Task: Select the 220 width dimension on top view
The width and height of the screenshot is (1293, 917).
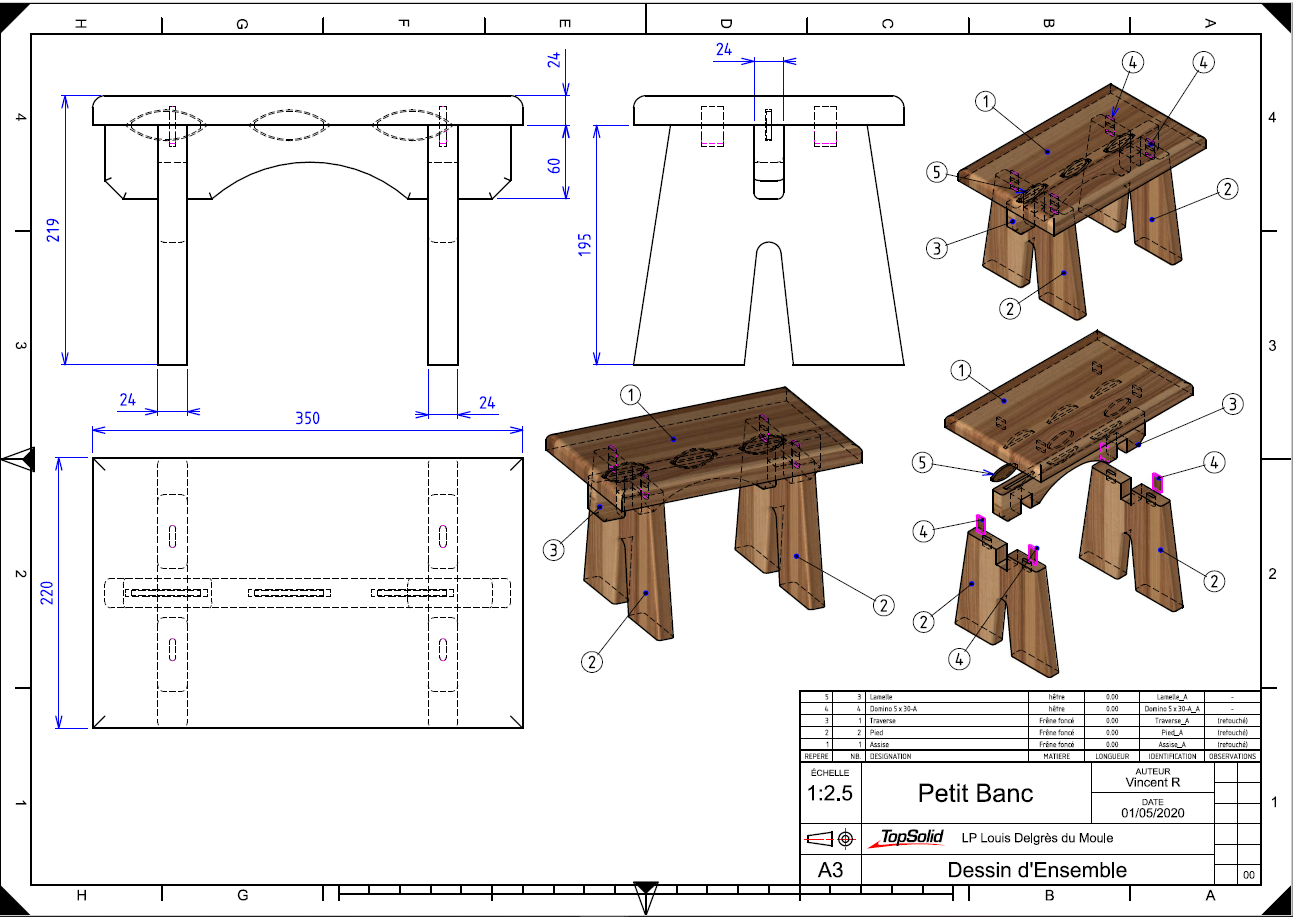Action: point(46,592)
